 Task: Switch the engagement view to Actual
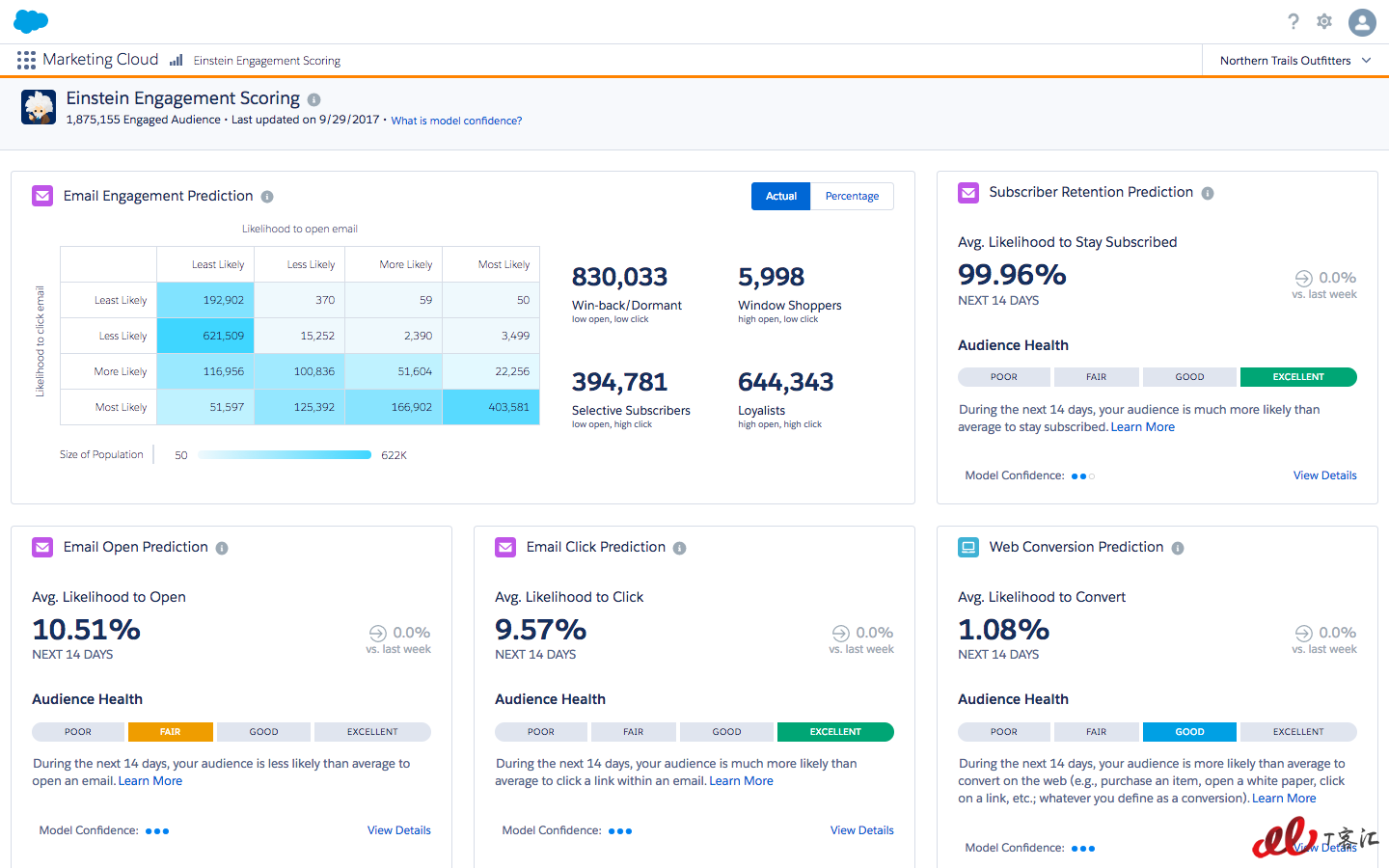point(781,196)
